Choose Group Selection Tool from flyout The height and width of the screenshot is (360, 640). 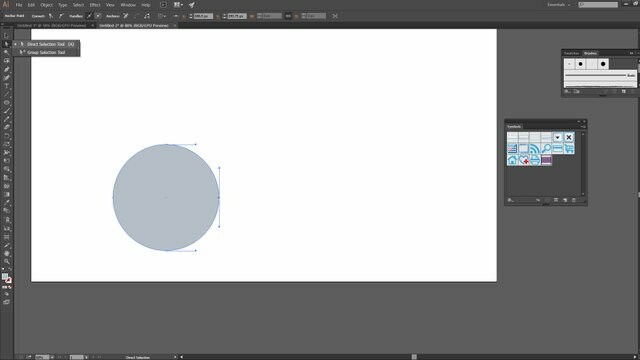coord(46,52)
